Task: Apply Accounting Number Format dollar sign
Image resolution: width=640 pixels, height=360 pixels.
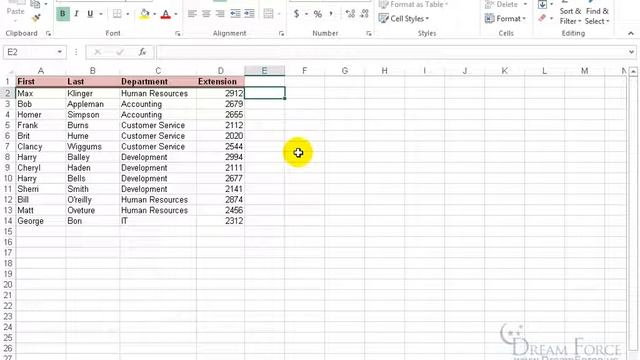Action: pyautogui.click(x=296, y=14)
